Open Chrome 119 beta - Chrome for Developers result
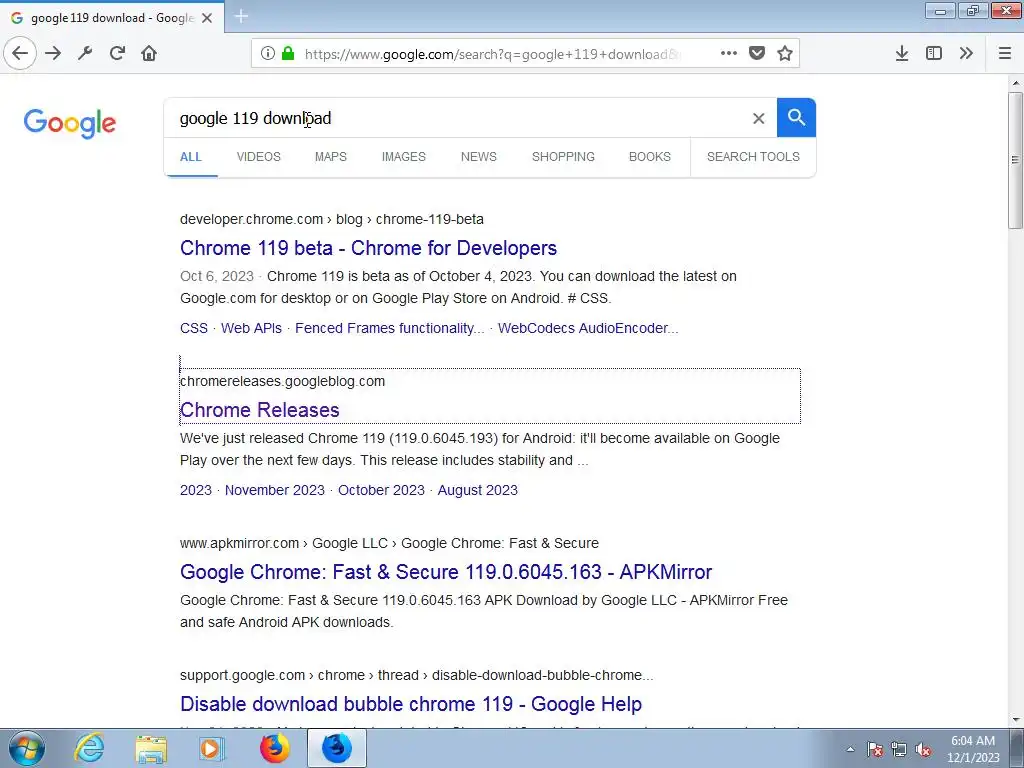 coord(368,248)
